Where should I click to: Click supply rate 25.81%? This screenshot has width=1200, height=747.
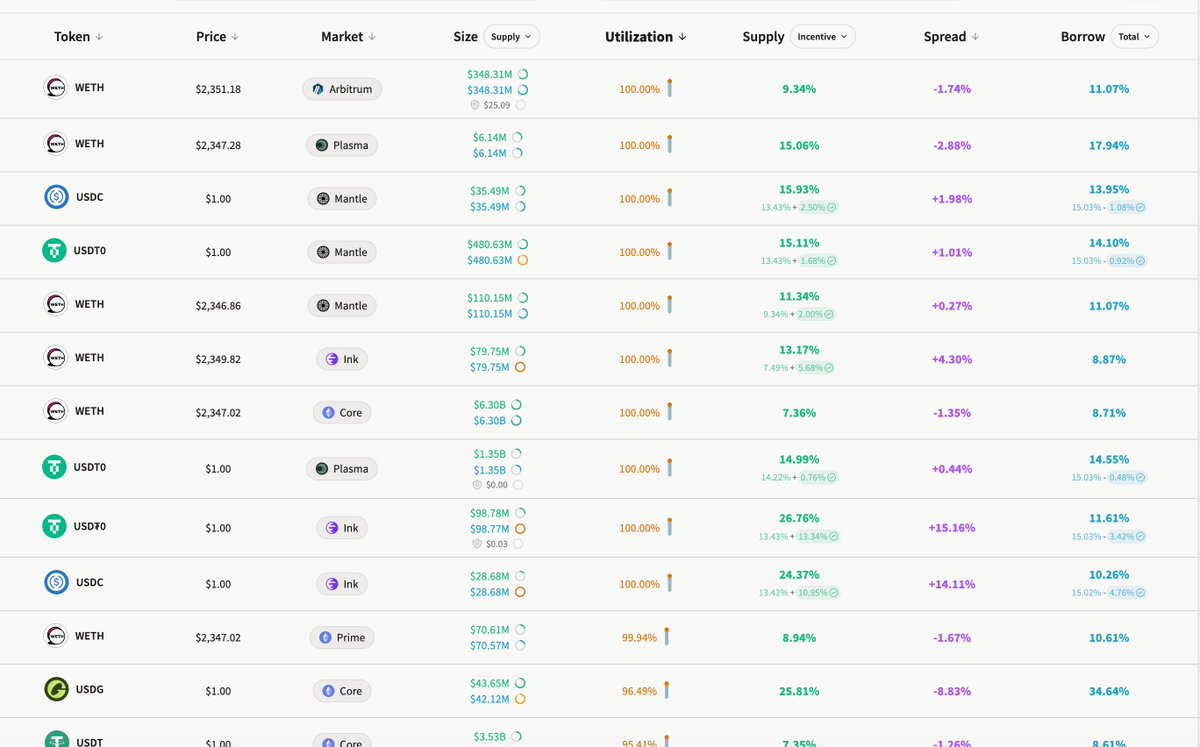pyautogui.click(x=799, y=691)
